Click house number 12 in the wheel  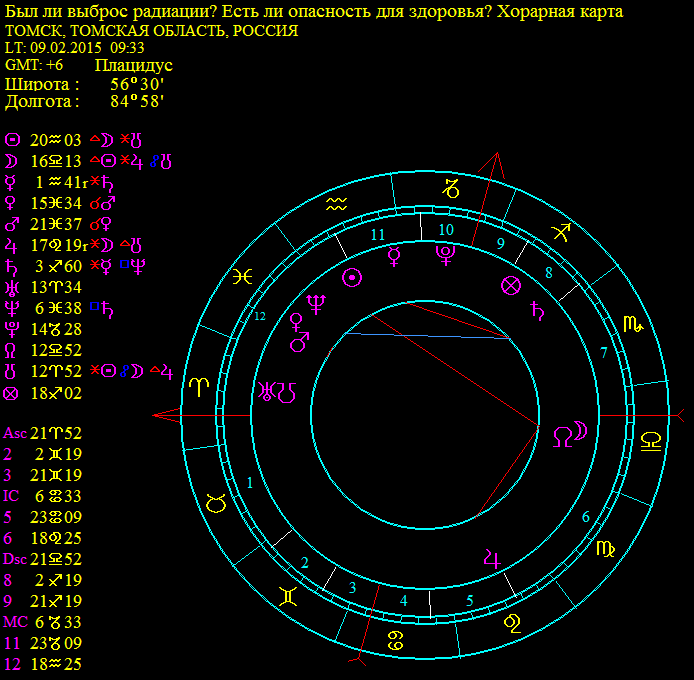pyautogui.click(x=260, y=316)
